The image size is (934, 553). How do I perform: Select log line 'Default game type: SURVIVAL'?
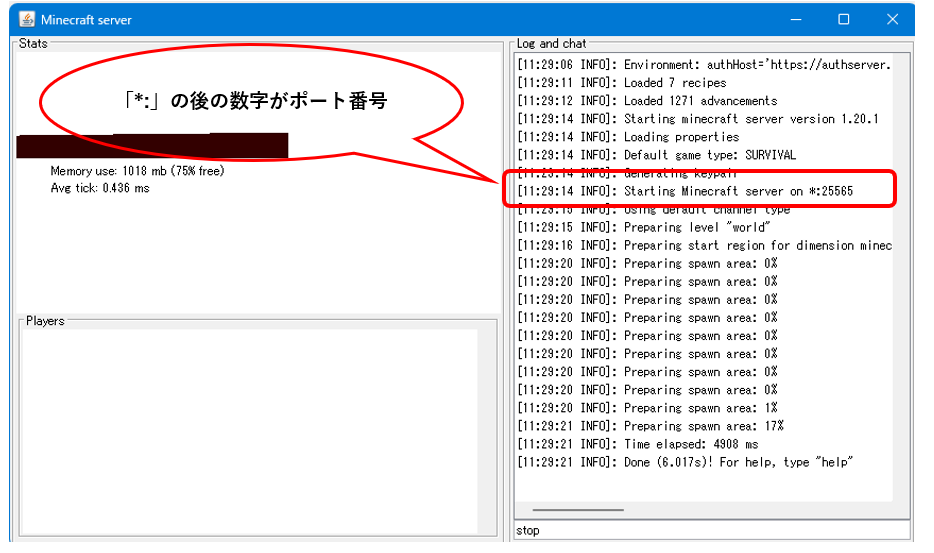point(656,155)
